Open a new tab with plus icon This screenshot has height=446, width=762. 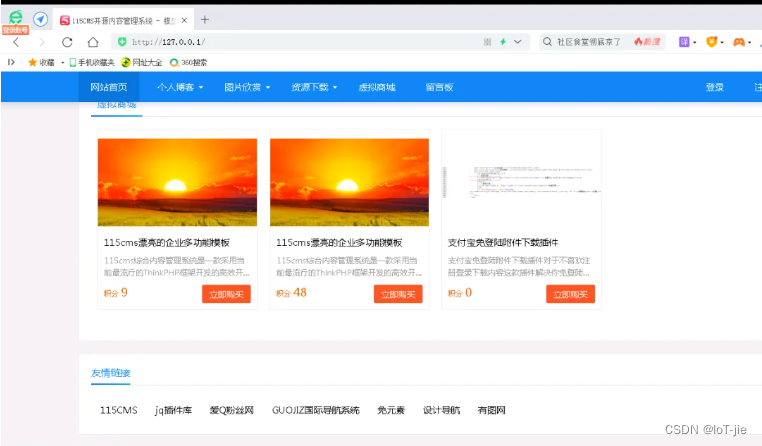pyautogui.click(x=205, y=19)
